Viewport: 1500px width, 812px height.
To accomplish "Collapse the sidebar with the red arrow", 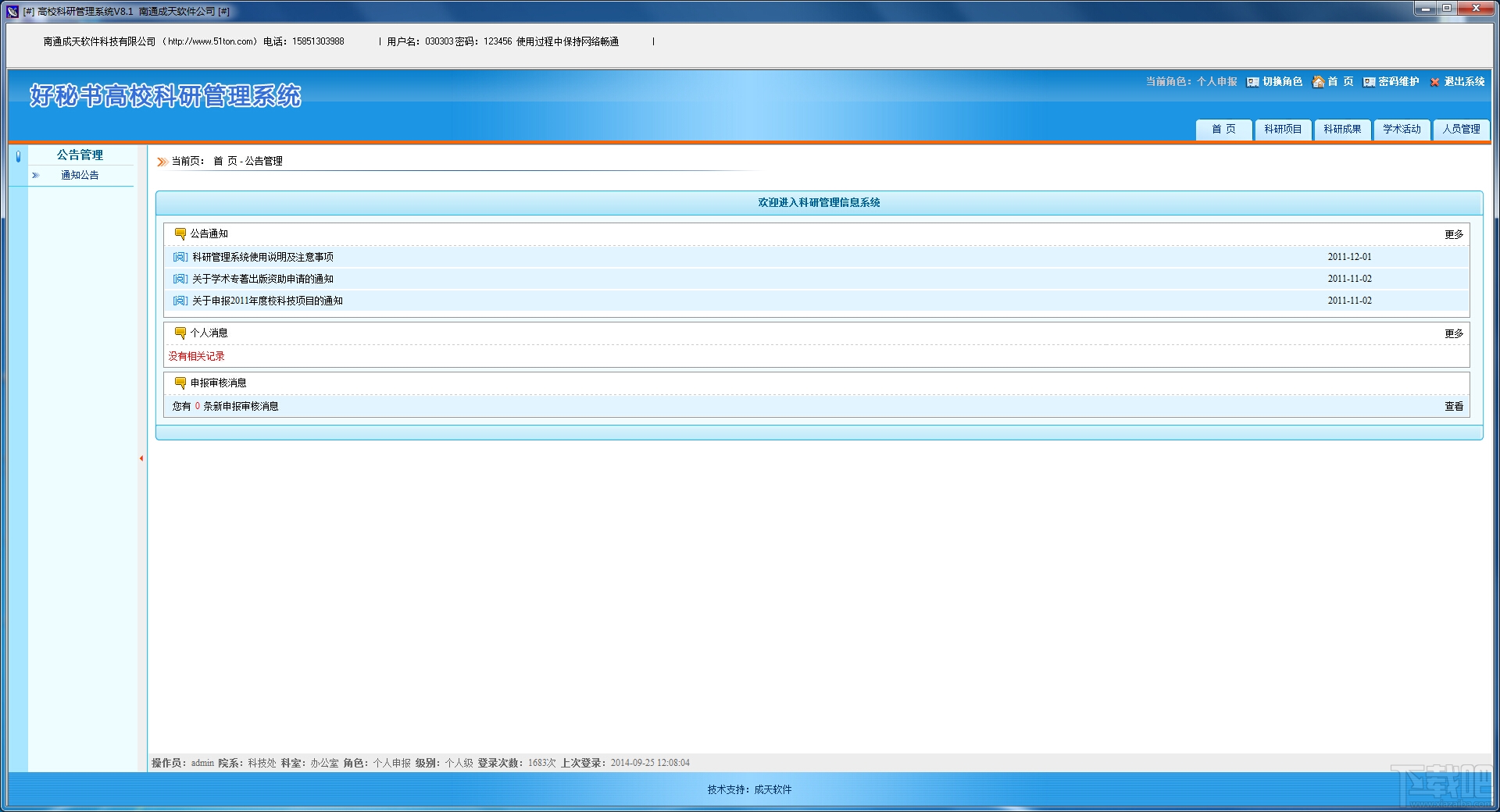I will pyautogui.click(x=141, y=458).
